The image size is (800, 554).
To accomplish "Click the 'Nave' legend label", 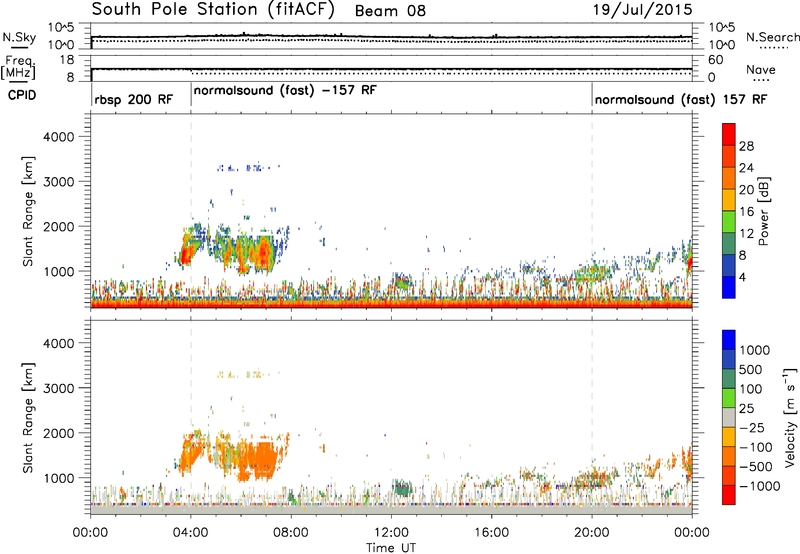I will [761, 69].
